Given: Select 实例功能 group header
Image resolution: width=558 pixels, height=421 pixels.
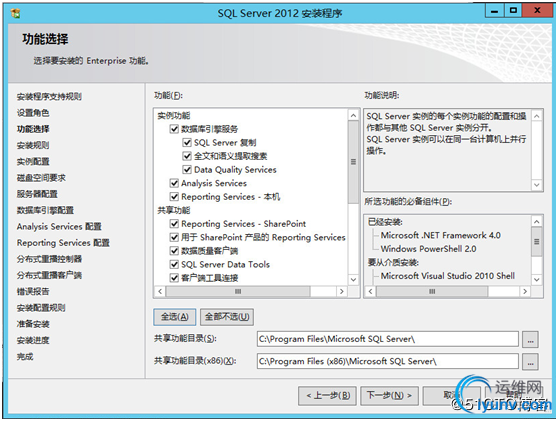Looking at the screenshot, I should 174,116.
